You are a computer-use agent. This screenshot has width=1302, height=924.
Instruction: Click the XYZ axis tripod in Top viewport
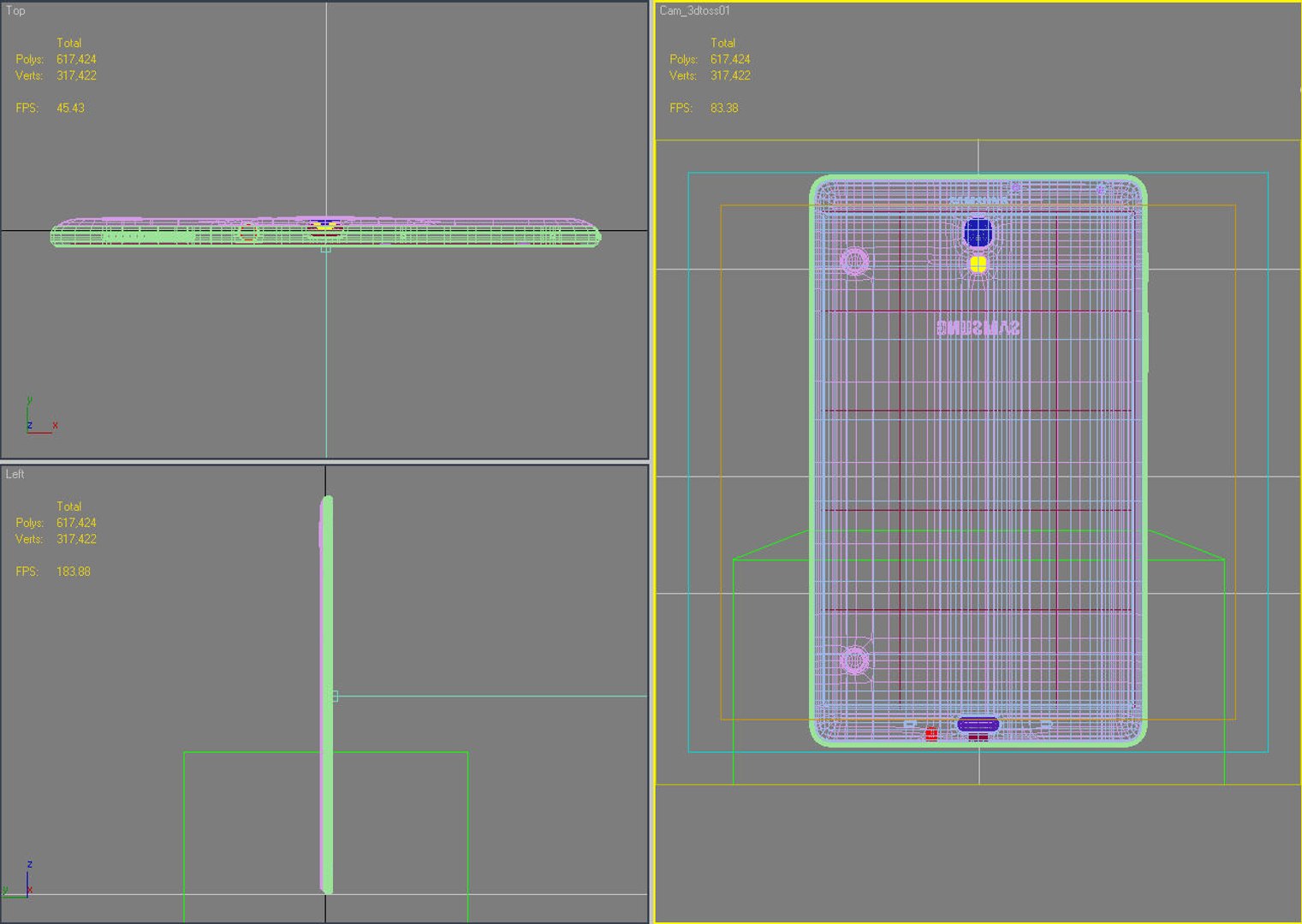40,417
